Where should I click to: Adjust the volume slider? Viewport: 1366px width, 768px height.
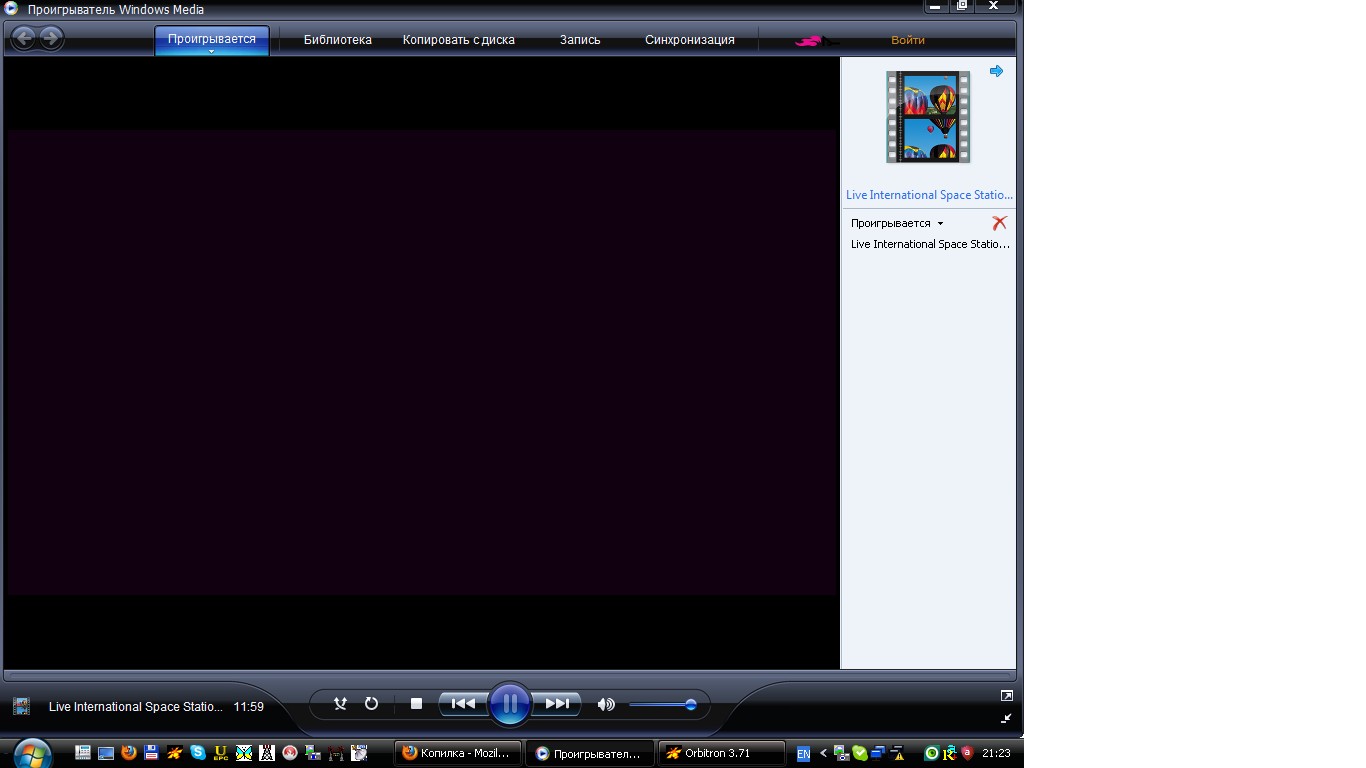point(663,705)
